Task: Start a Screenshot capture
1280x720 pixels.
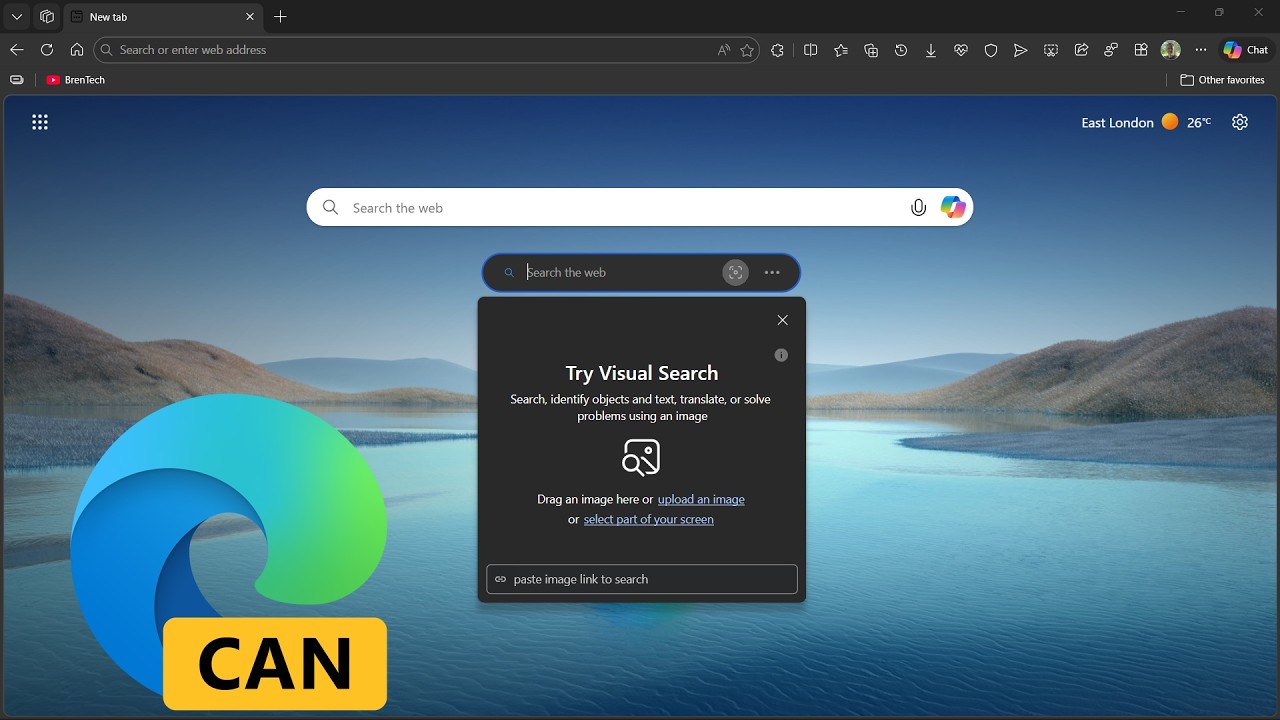Action: (1051, 50)
